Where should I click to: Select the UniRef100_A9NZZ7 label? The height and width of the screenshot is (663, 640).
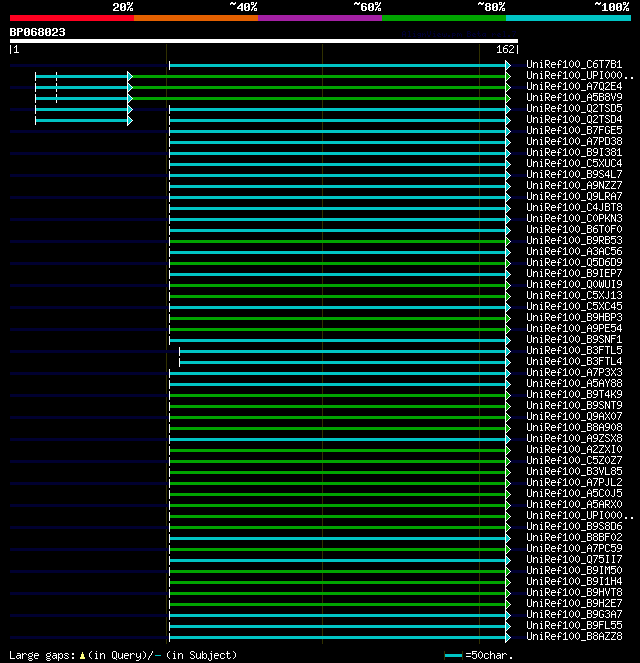pyautogui.click(x=574, y=186)
